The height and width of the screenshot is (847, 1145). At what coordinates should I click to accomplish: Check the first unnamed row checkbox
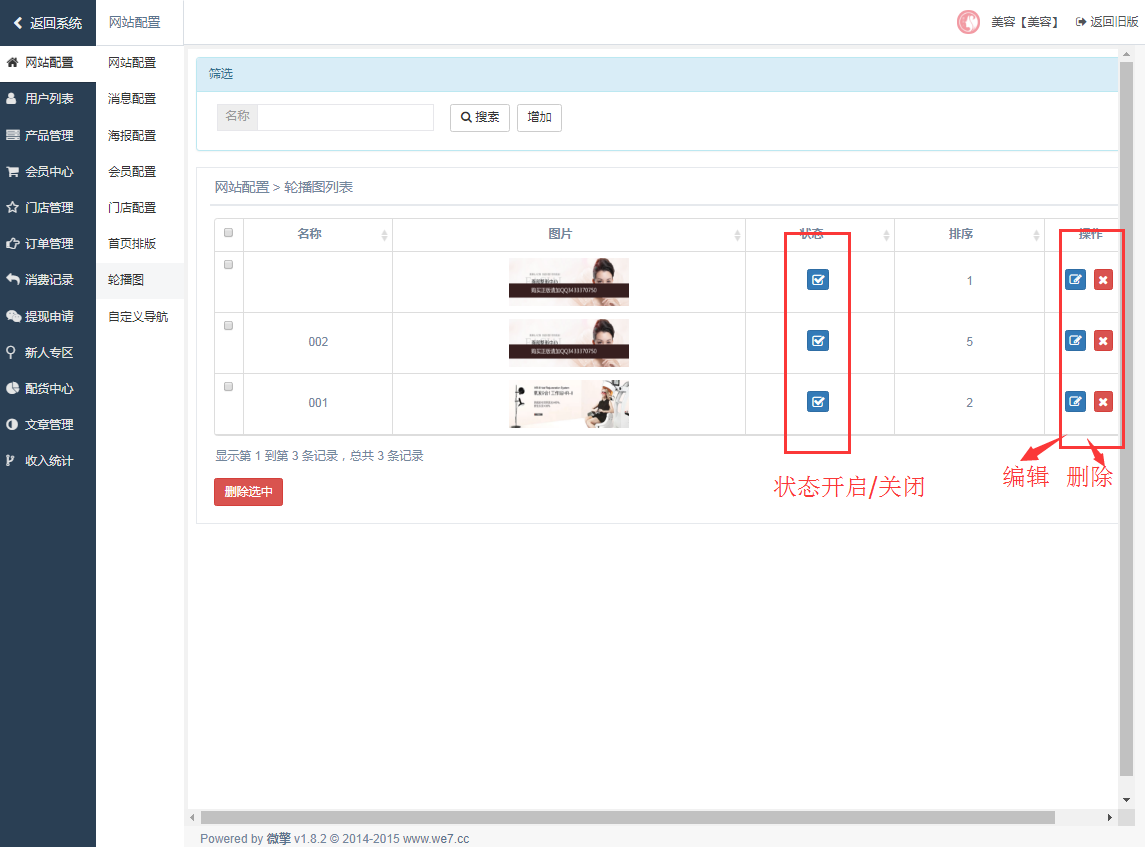229,265
